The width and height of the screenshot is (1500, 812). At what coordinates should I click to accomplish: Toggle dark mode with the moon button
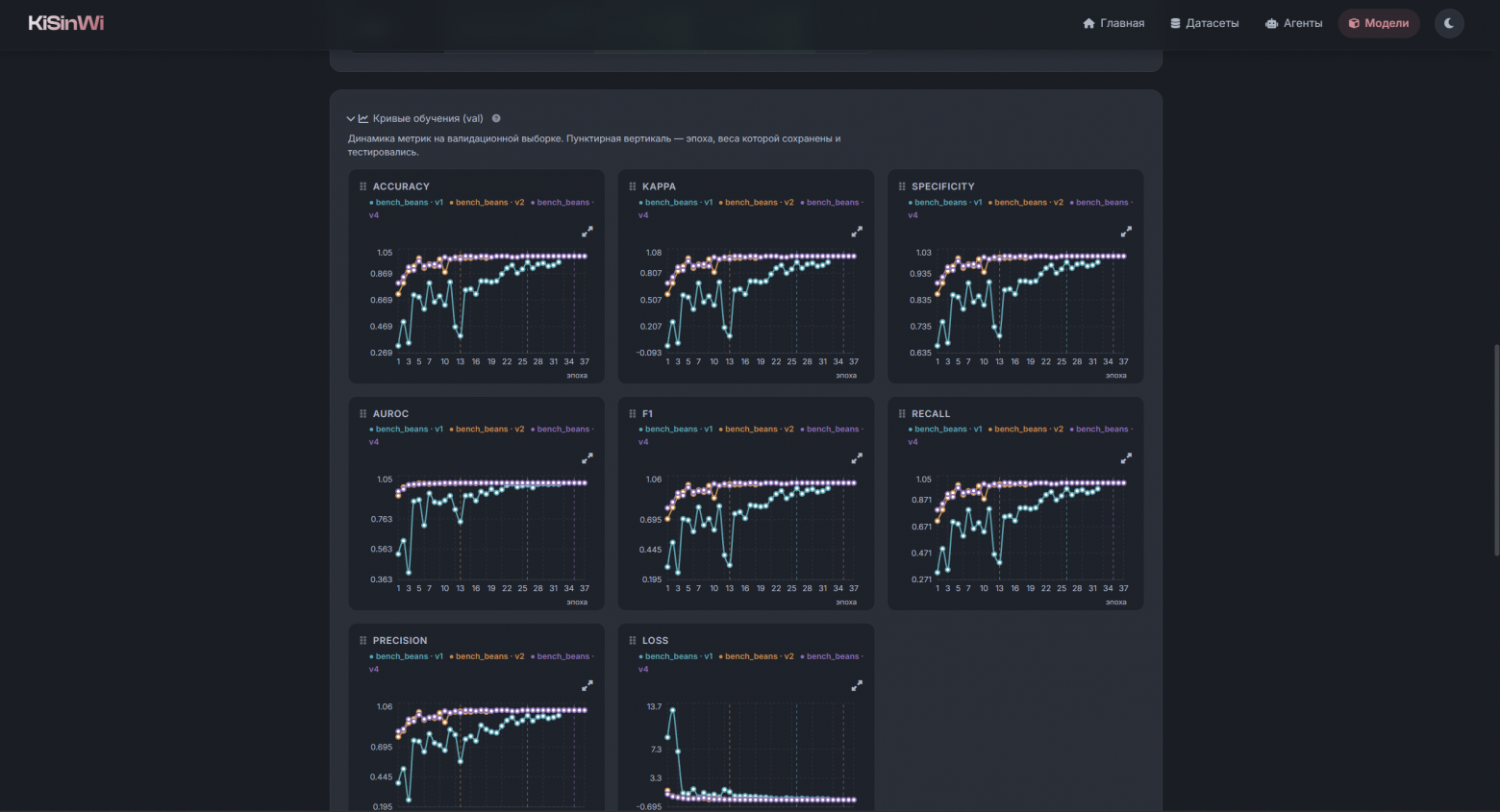(x=1449, y=23)
